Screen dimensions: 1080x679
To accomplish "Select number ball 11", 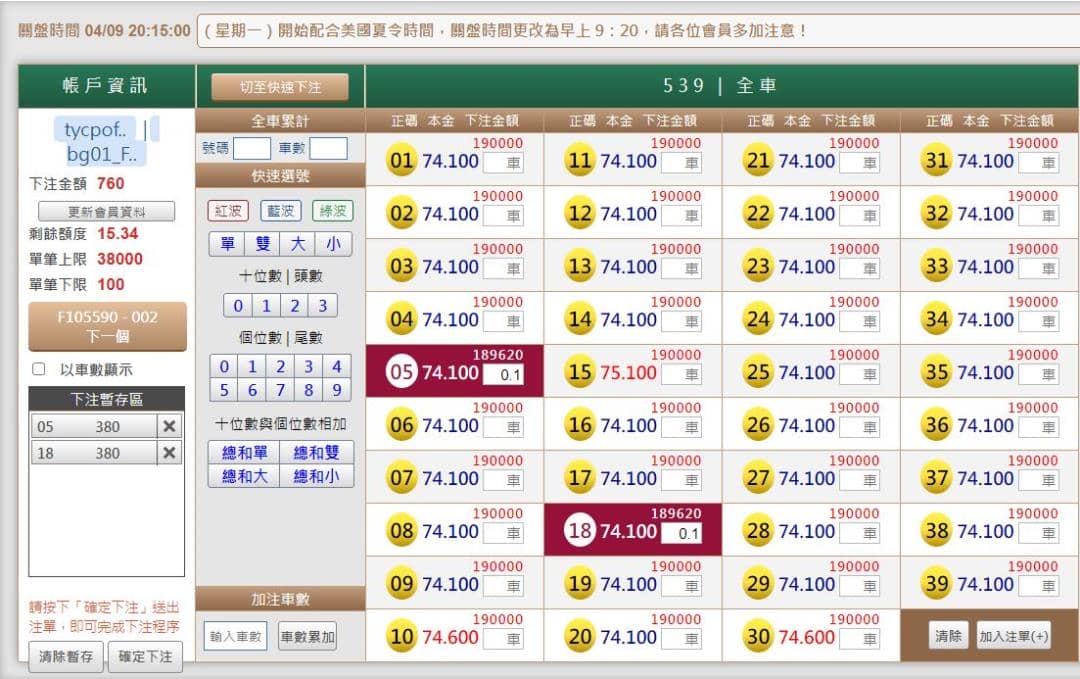I will [x=580, y=160].
